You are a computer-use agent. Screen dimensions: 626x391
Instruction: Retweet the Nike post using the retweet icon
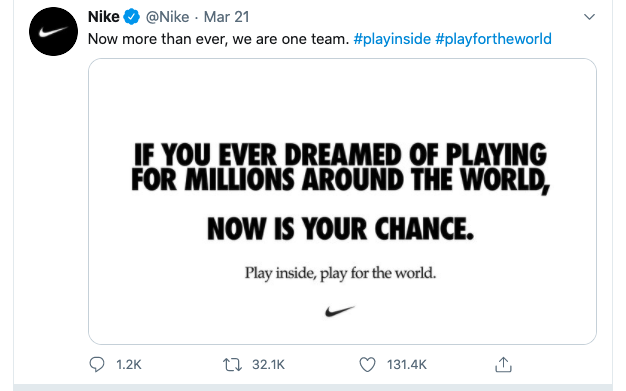(232, 365)
